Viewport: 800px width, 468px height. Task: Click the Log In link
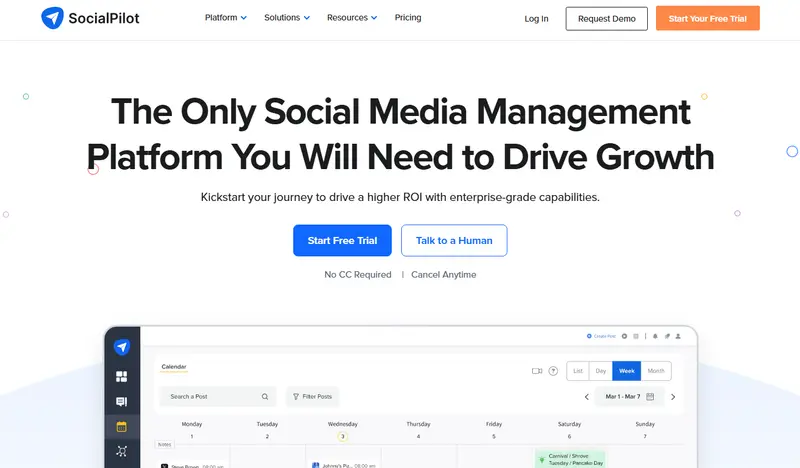pyautogui.click(x=536, y=19)
